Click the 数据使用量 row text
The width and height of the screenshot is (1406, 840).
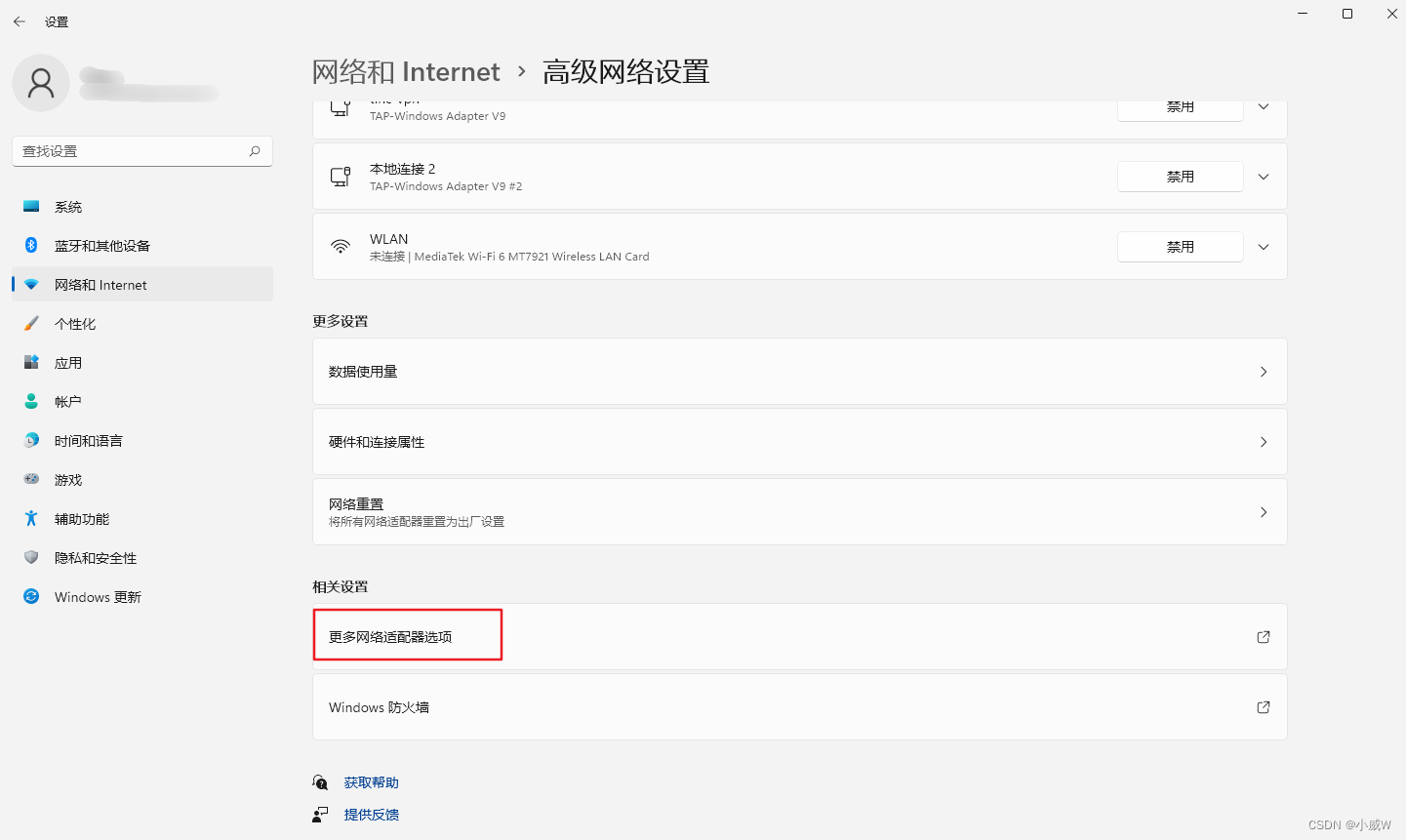[x=363, y=372]
